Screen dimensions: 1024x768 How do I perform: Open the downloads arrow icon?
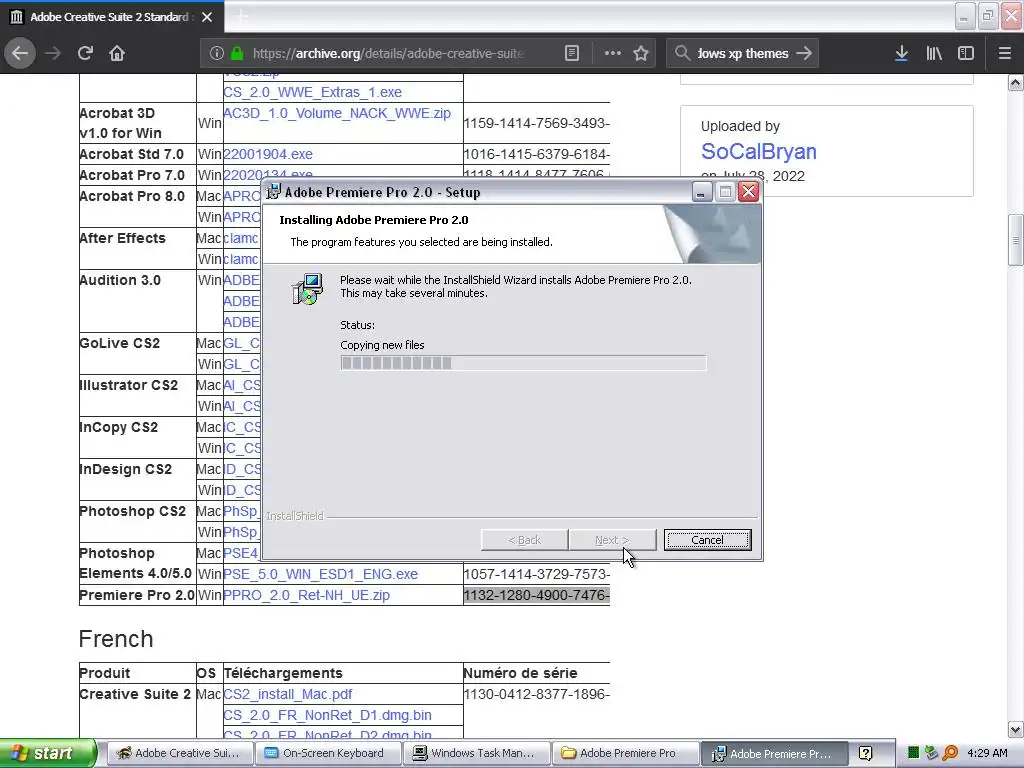[901, 53]
